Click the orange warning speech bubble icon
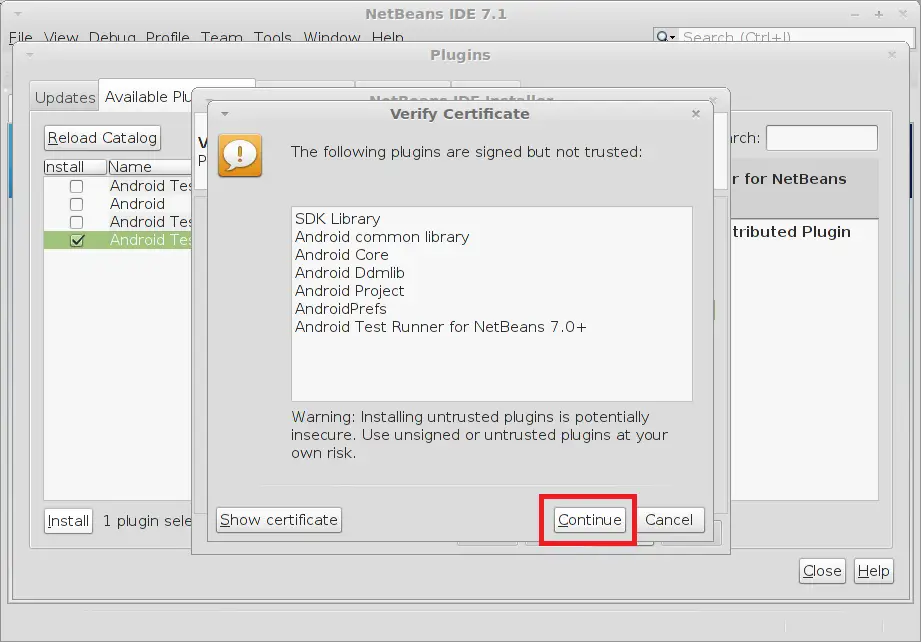Viewport: 921px width, 642px height. pos(240,155)
